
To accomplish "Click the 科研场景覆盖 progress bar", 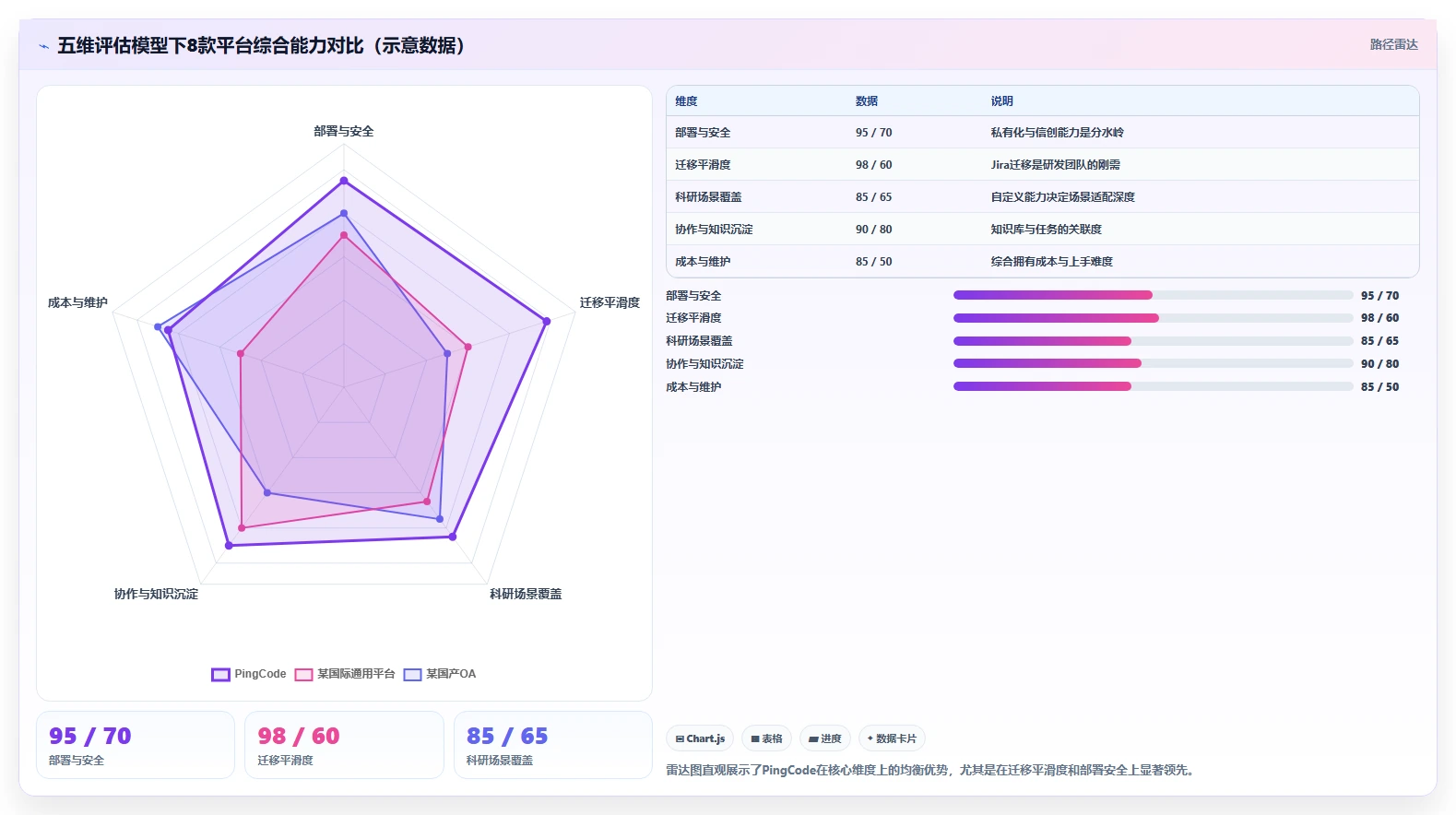I will [x=1153, y=341].
